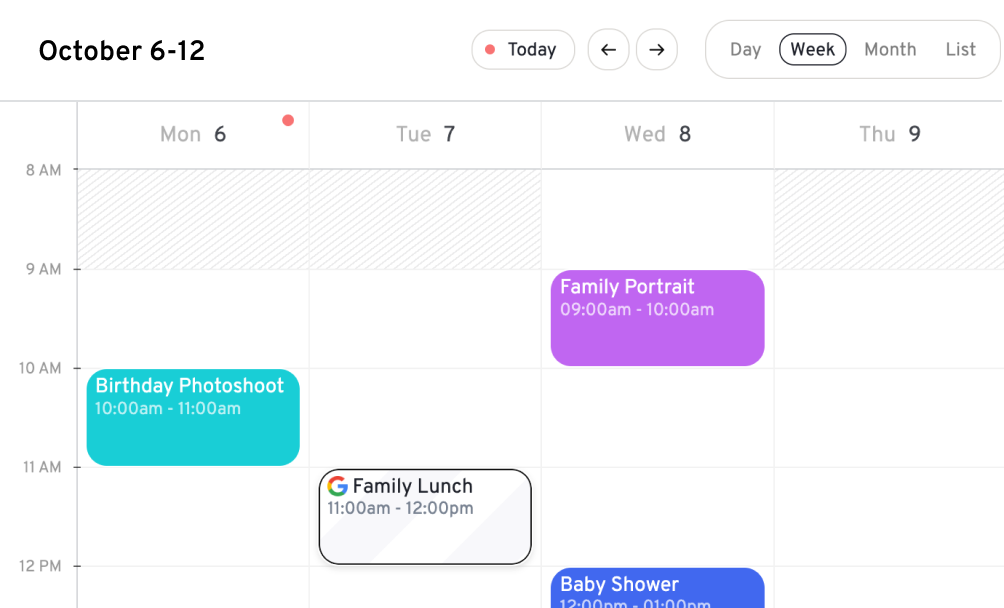This screenshot has height=608, width=1004.
Task: Click the Thu 9 column header
Action: [889, 134]
